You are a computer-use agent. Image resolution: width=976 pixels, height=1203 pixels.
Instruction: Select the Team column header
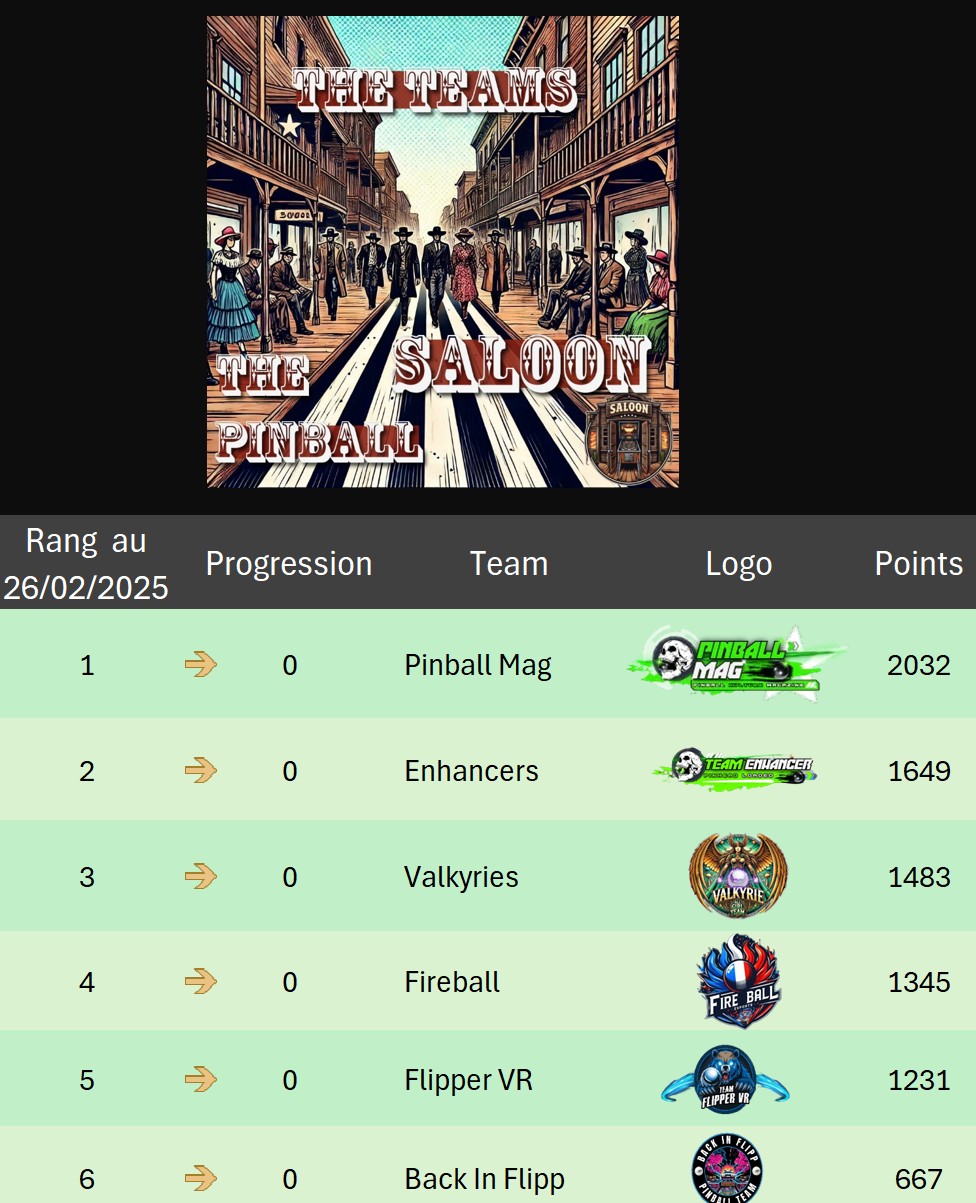tap(509, 563)
